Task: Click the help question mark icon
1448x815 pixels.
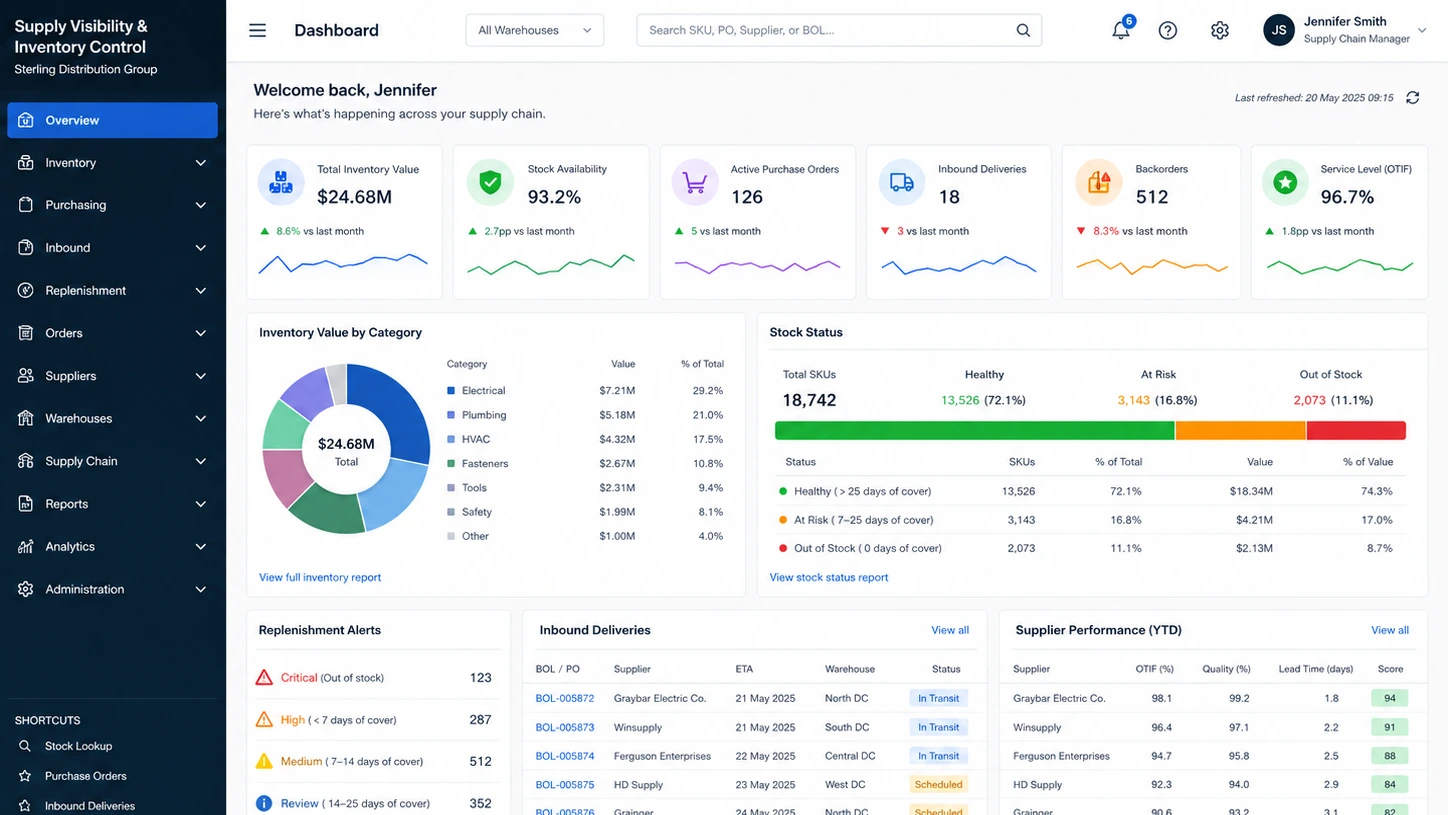Action: [1167, 30]
